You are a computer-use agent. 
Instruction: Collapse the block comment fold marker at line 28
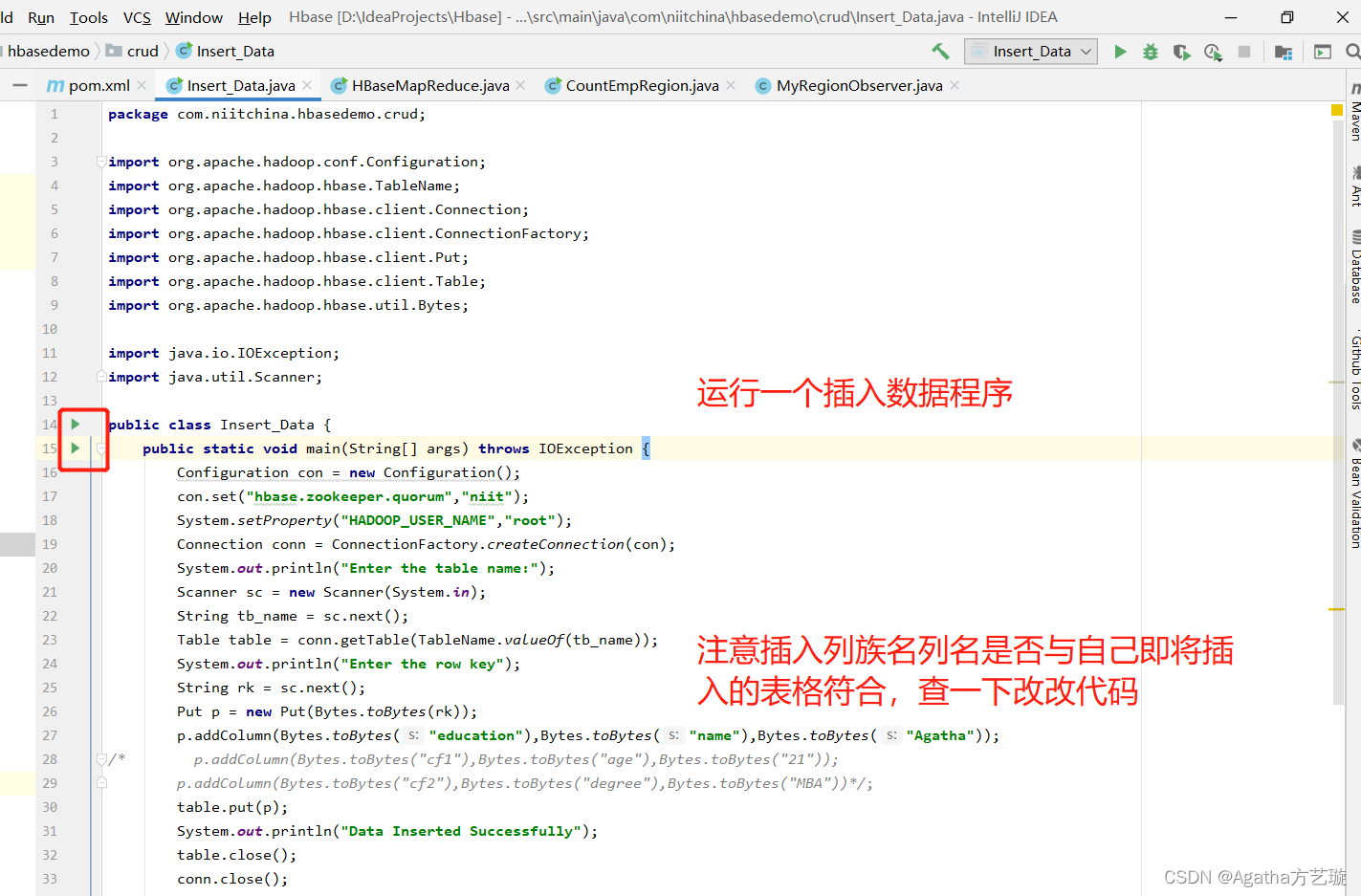point(101,759)
